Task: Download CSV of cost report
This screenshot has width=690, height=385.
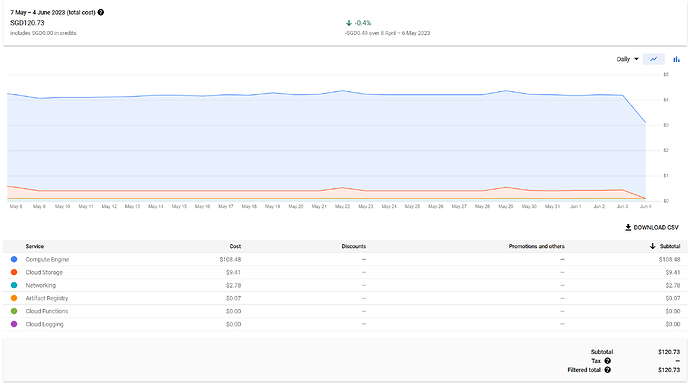Action: point(652,227)
